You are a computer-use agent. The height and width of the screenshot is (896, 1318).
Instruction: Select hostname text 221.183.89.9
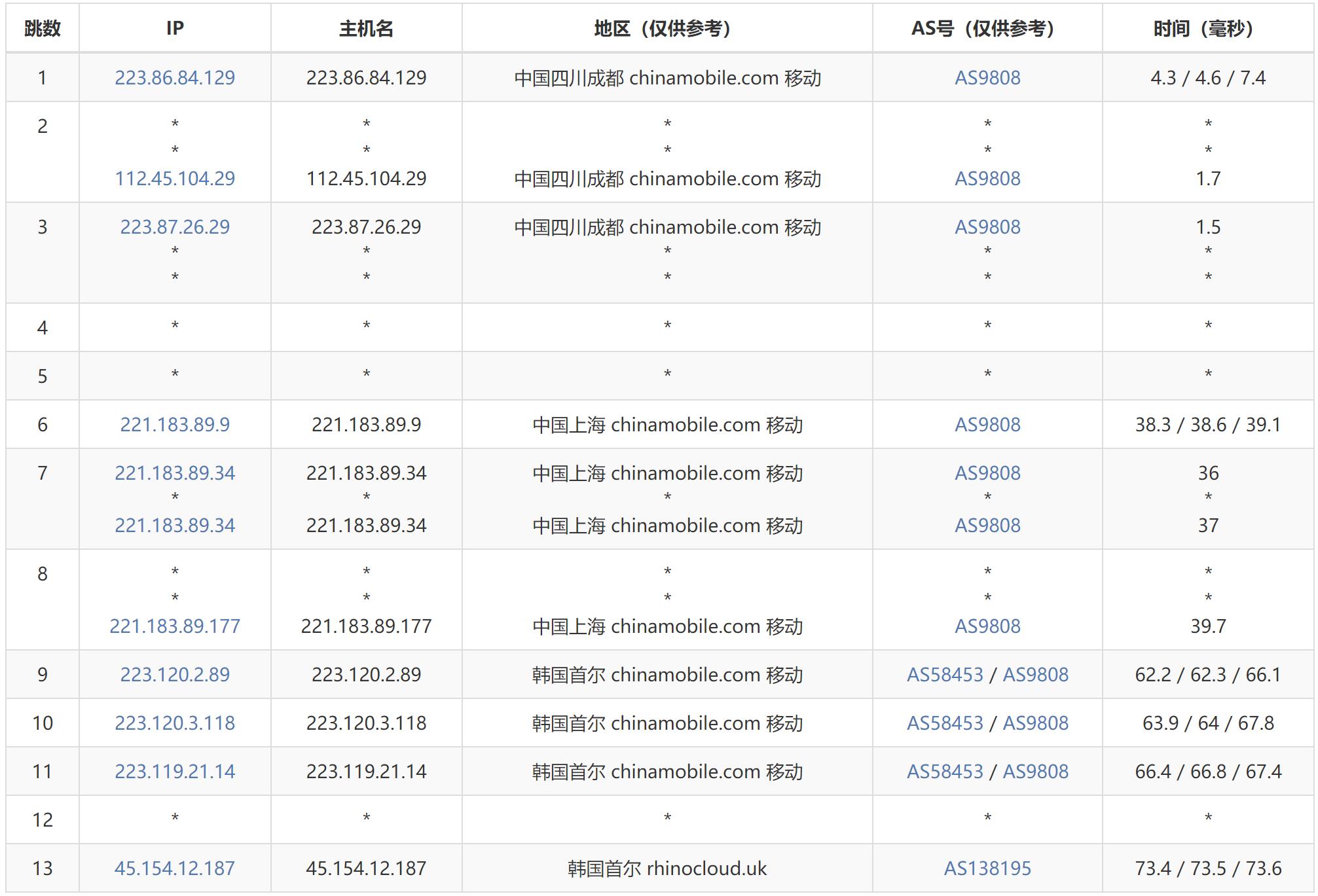point(366,425)
